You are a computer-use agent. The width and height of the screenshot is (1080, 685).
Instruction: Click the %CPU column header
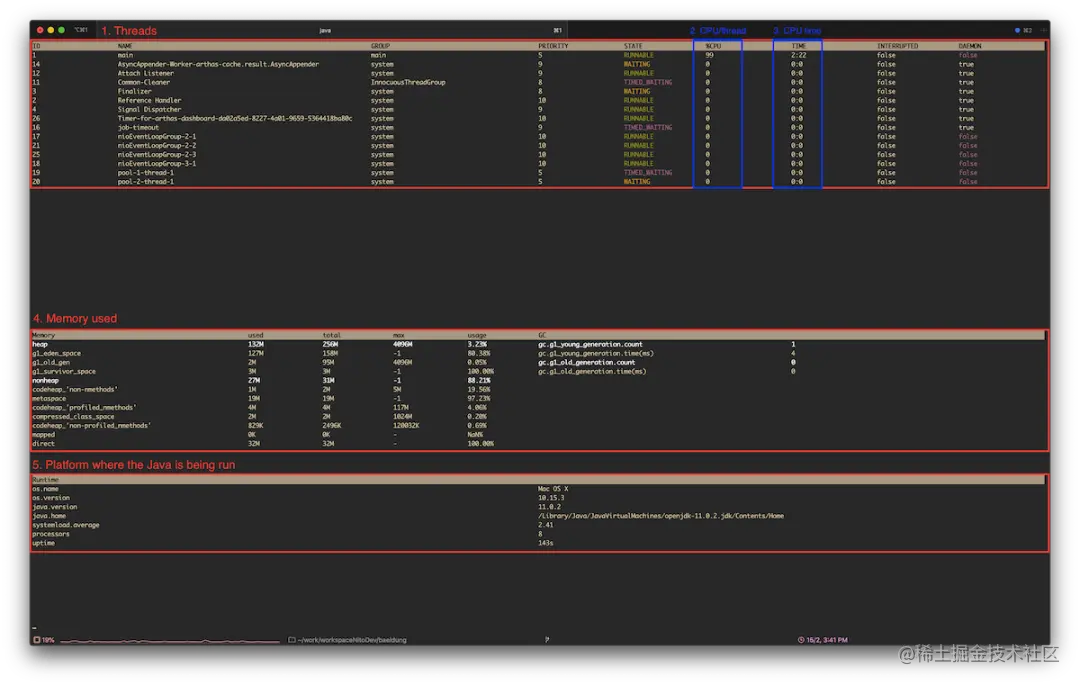pos(713,46)
